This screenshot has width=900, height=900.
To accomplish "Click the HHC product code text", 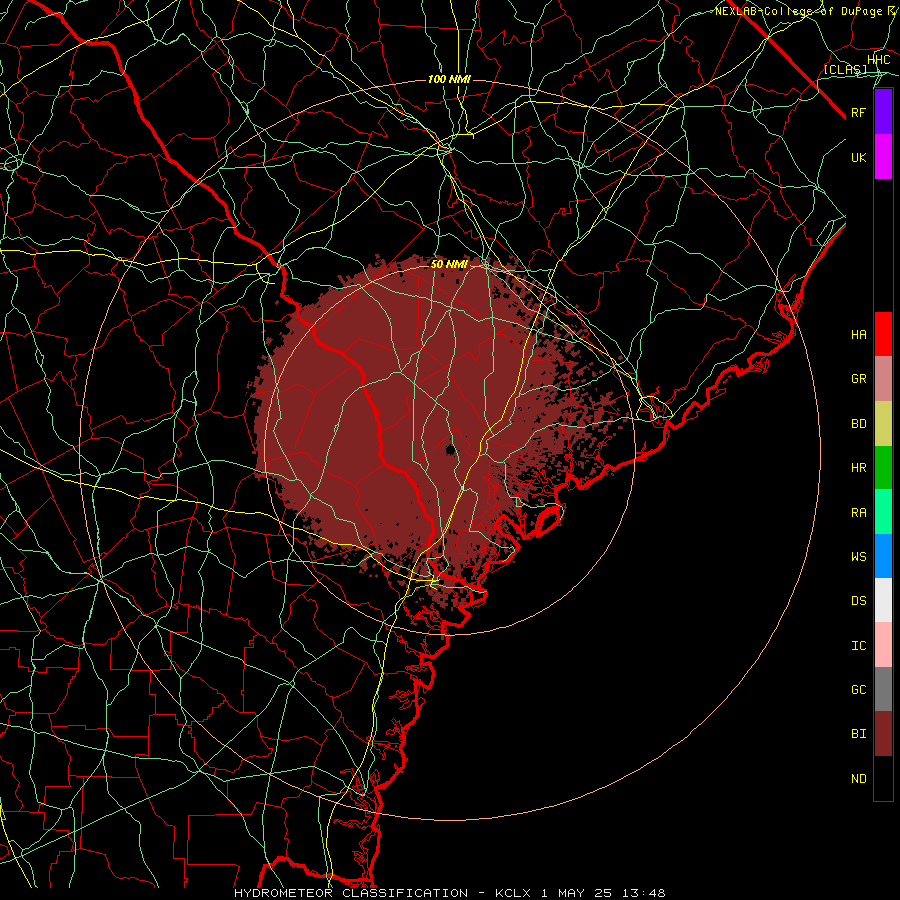I will coord(879,60).
